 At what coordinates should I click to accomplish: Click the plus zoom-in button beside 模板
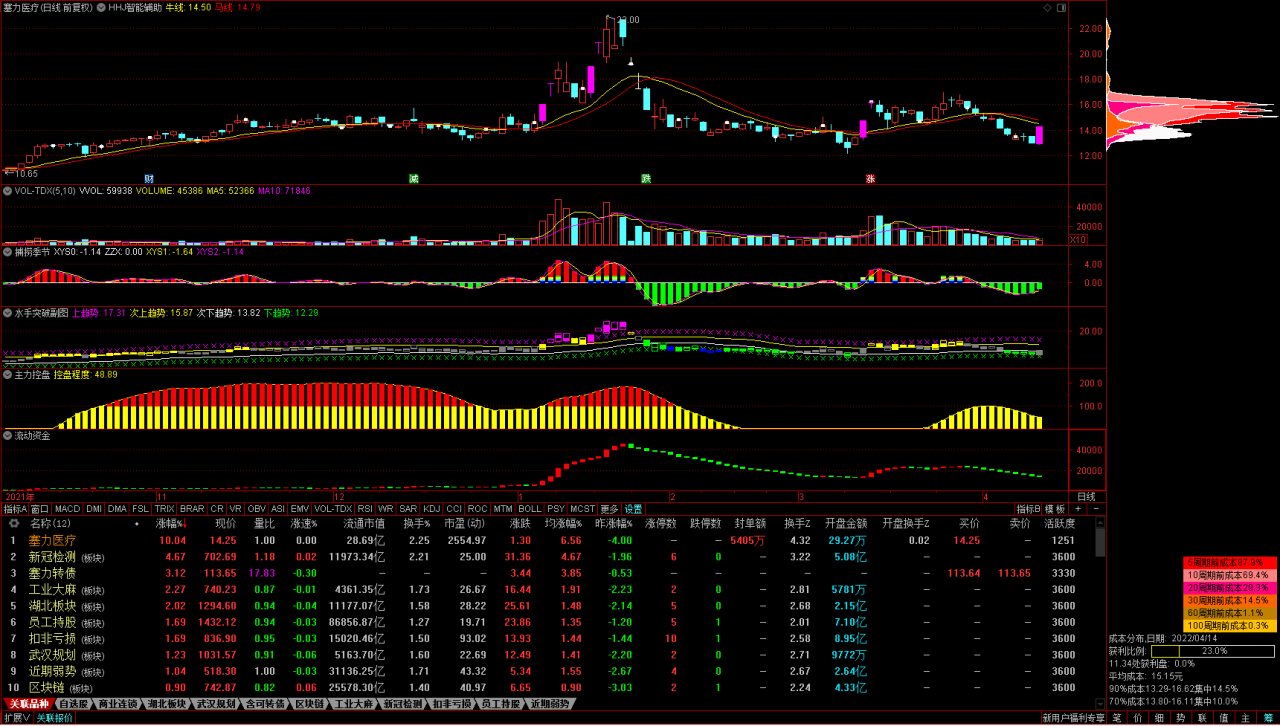[x=1078, y=509]
